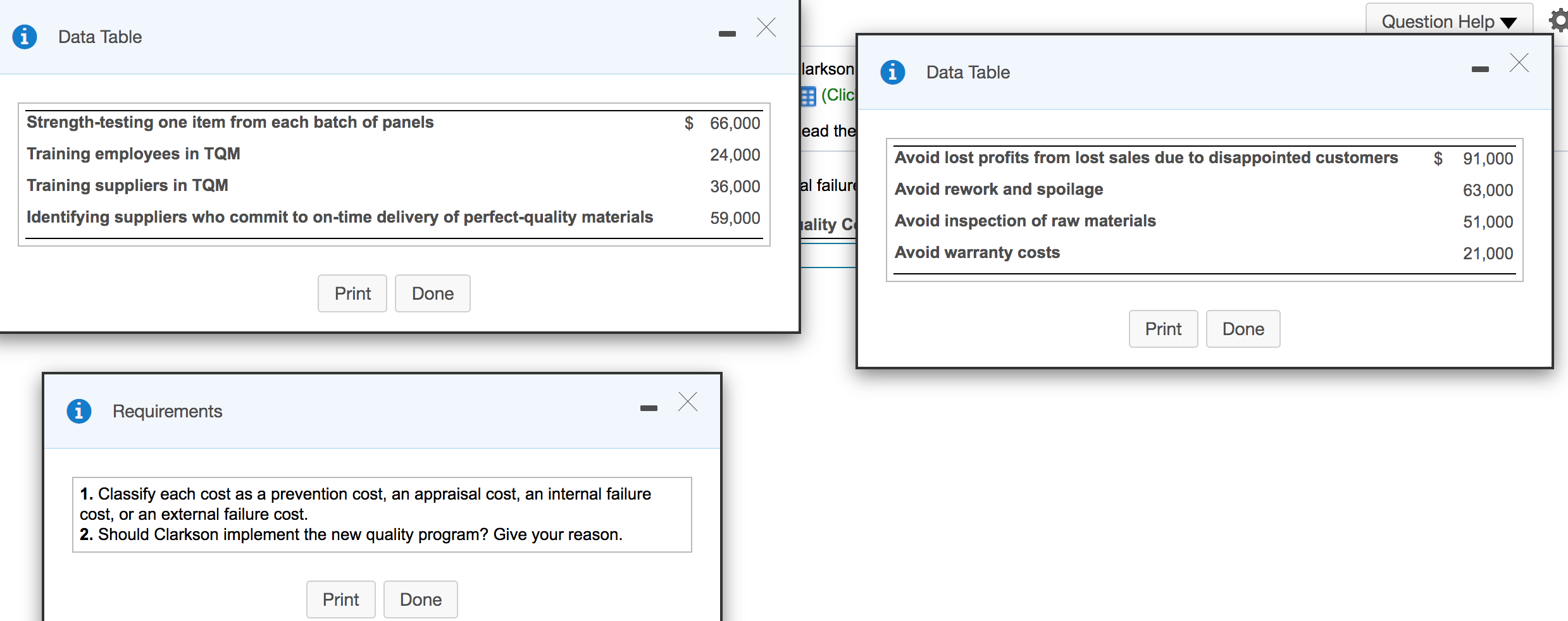Click Done in left Data Table dialog
Viewport: 1568px width, 621px height.
(433, 293)
